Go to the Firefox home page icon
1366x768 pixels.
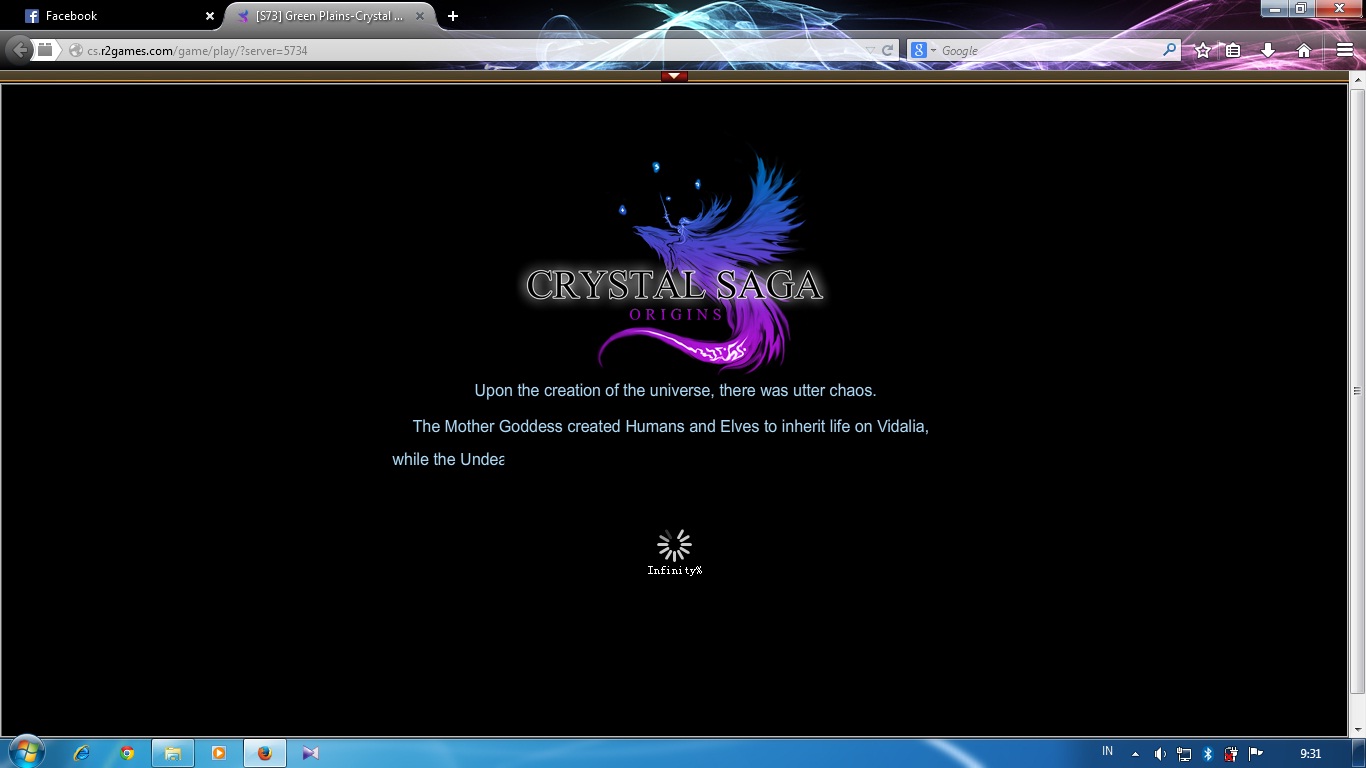point(1303,50)
